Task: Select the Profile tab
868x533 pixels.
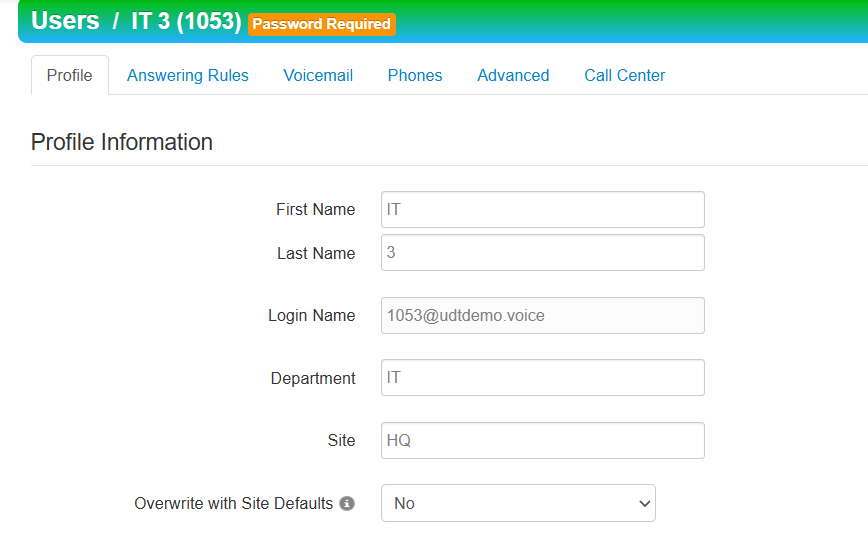Action: [70, 75]
